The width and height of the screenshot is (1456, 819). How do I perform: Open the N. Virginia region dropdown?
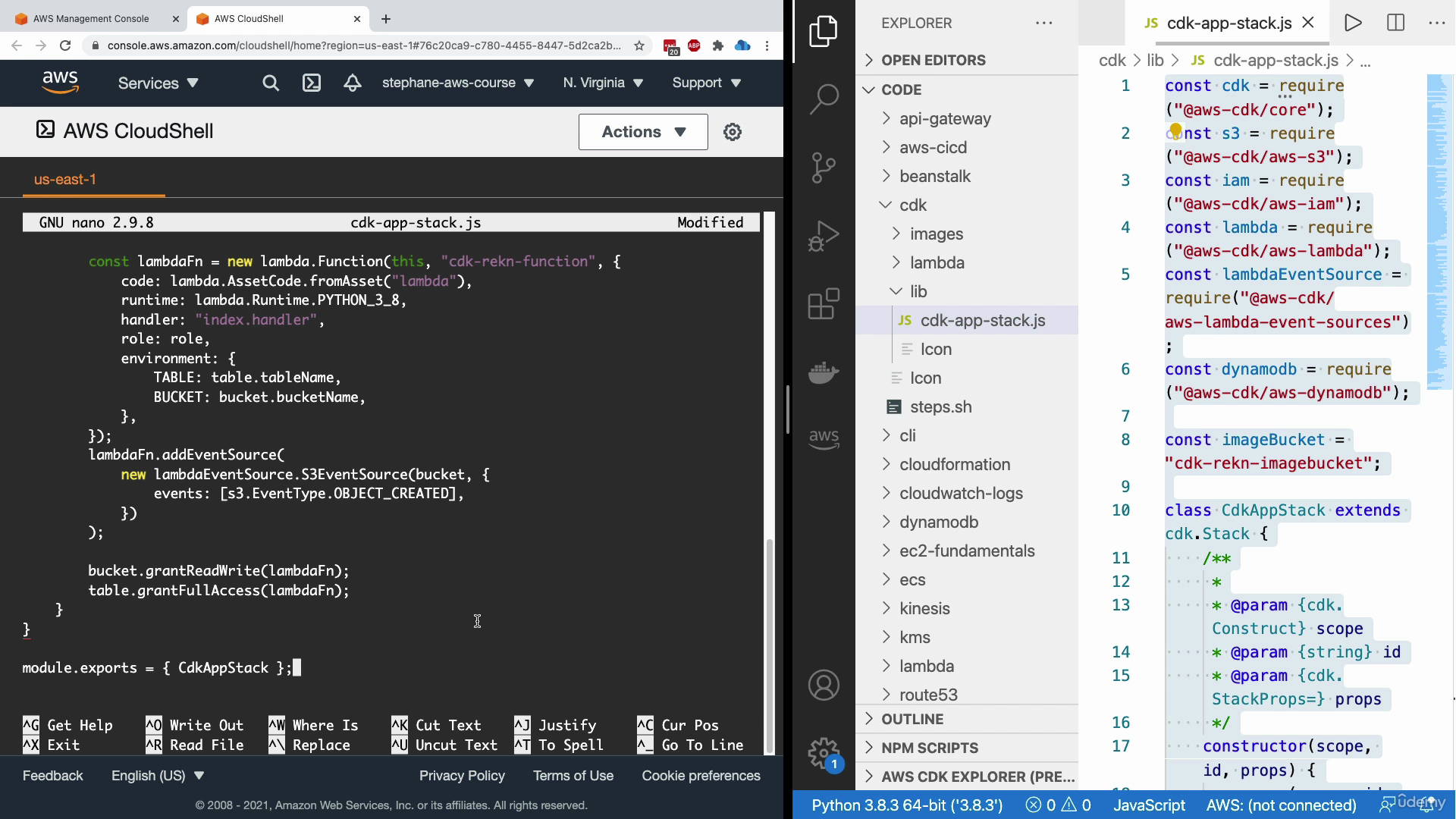pos(603,83)
